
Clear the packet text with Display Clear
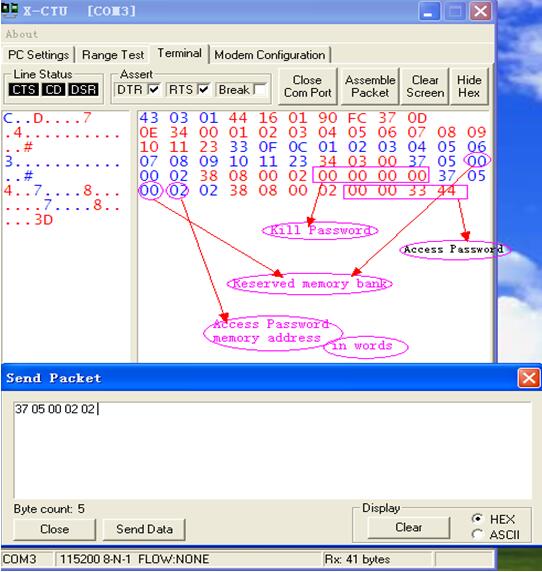click(x=409, y=527)
